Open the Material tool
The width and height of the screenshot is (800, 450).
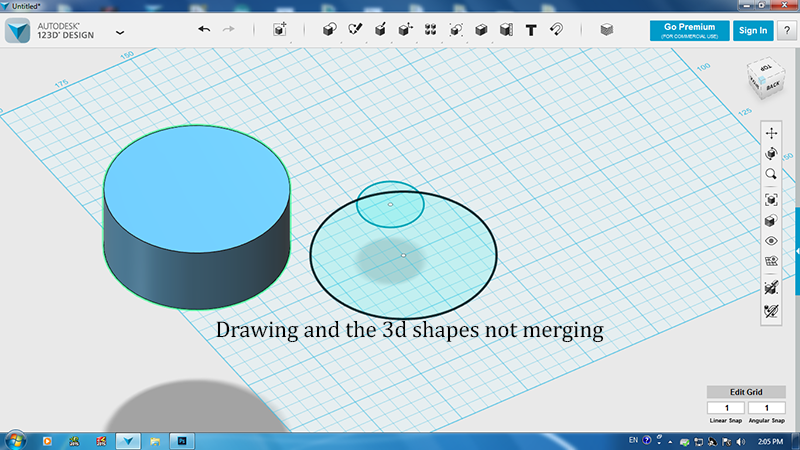(606, 30)
